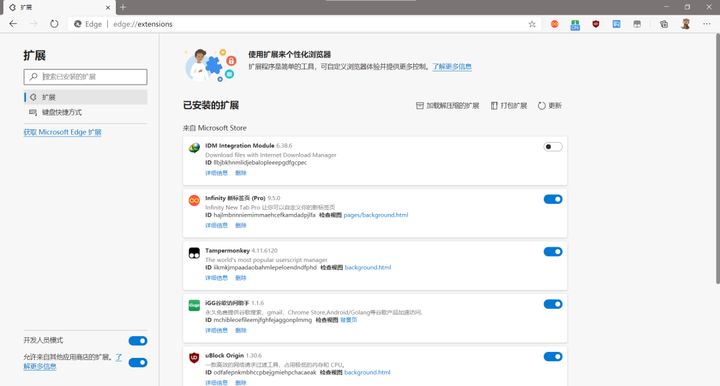This screenshot has width=720, height=386.
Task: Open a new browser tab with plus
Action: pos(123,7)
